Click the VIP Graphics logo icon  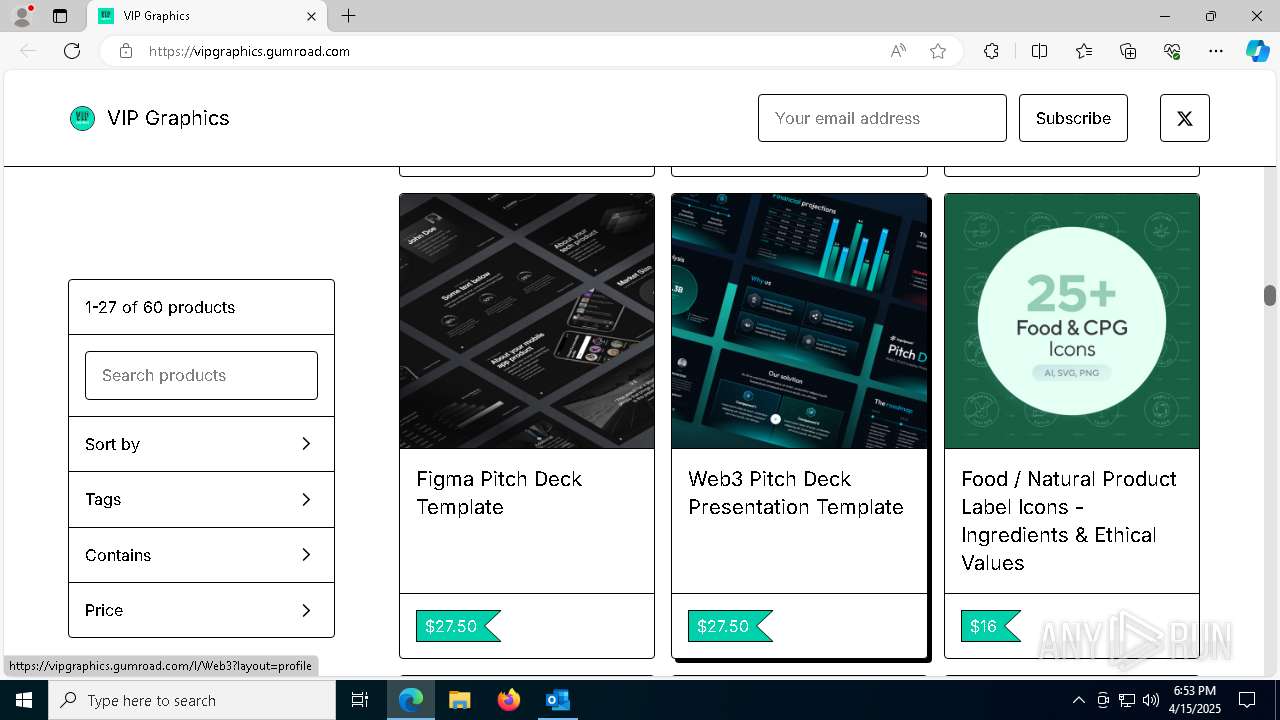(x=82, y=118)
